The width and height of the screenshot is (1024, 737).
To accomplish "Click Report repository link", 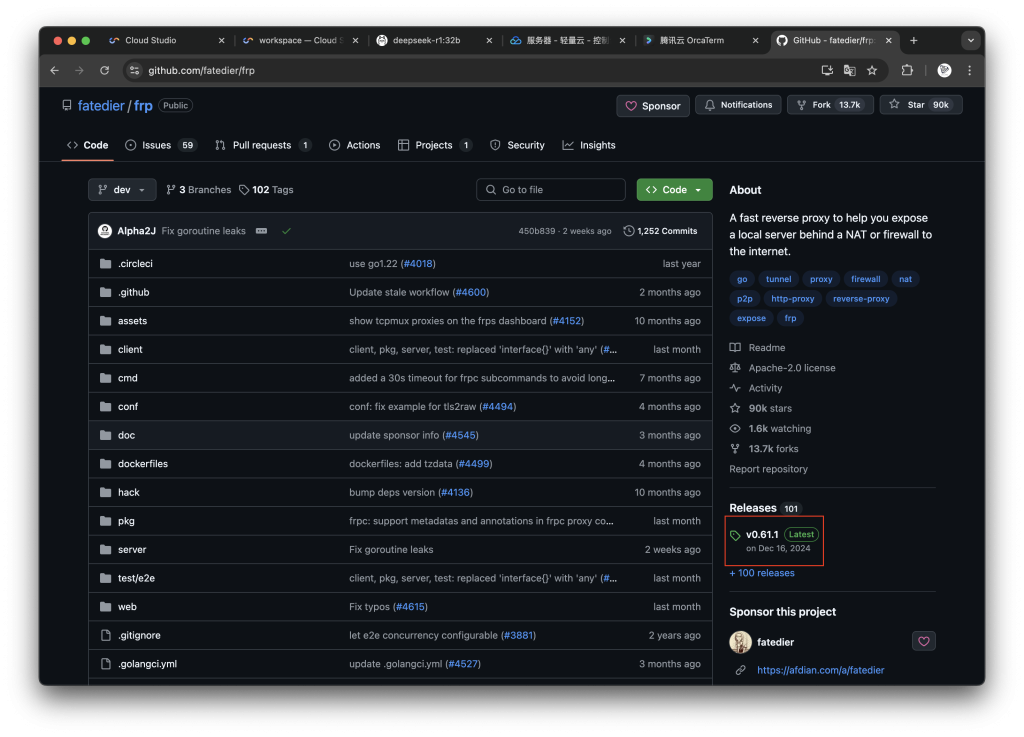I will click(x=768, y=469).
